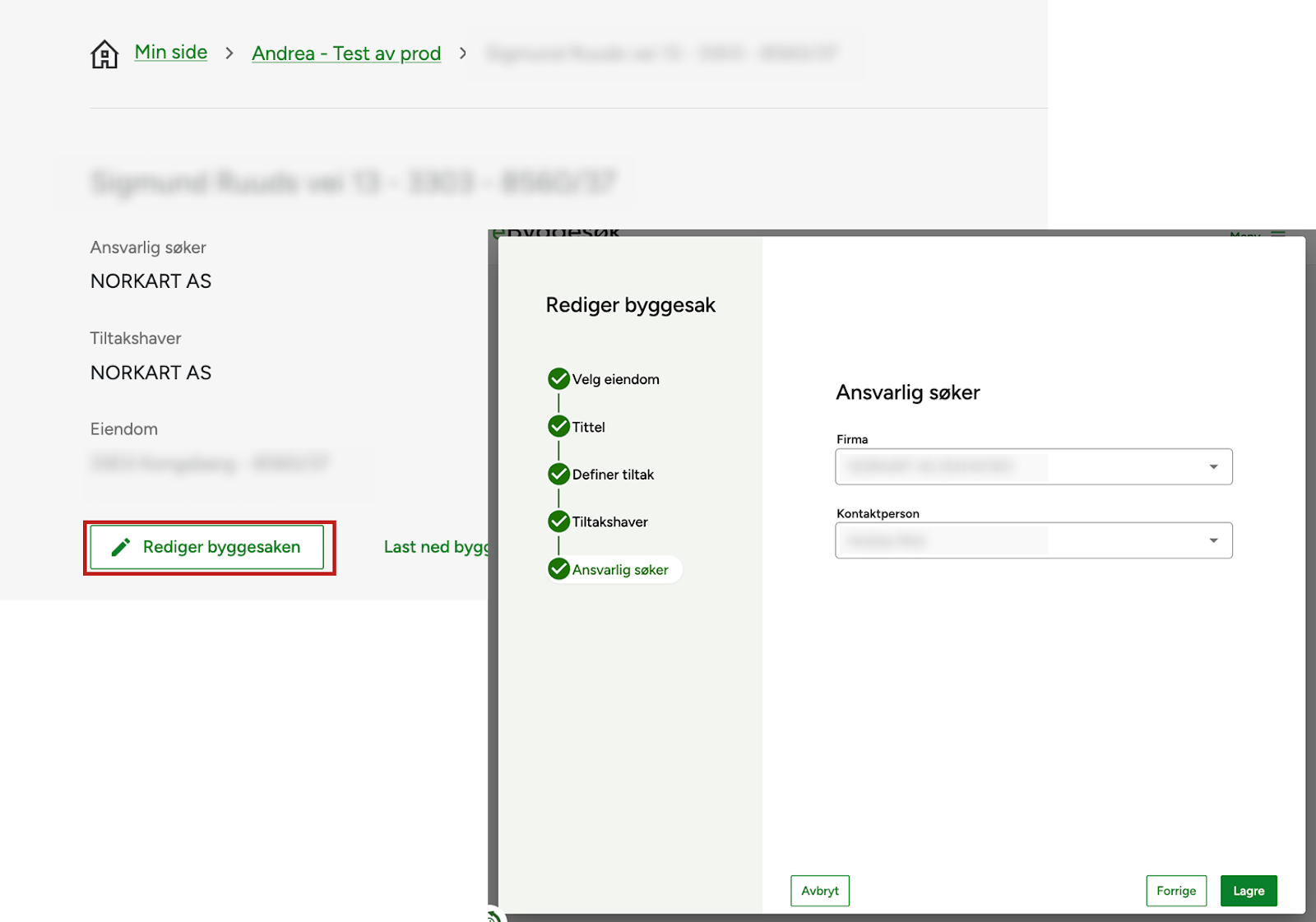This screenshot has width=1316, height=922.
Task: Select the Velg eiendom step
Action: point(615,379)
